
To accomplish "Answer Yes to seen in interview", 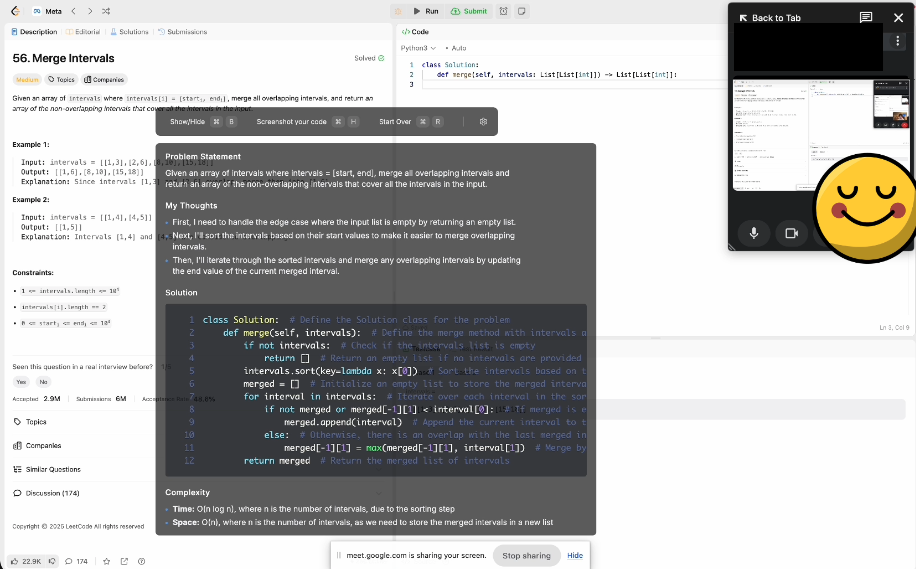I will click(x=21, y=381).
